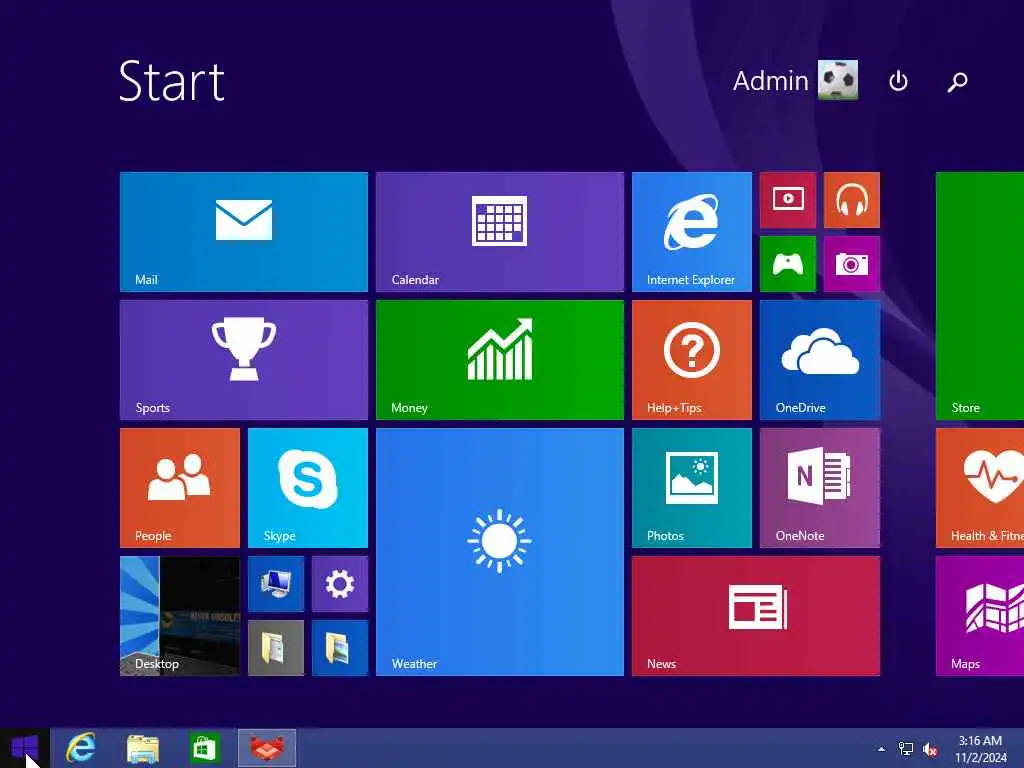The image size is (1024, 768).
Task: Open the OneNote tile
Action: pos(820,488)
